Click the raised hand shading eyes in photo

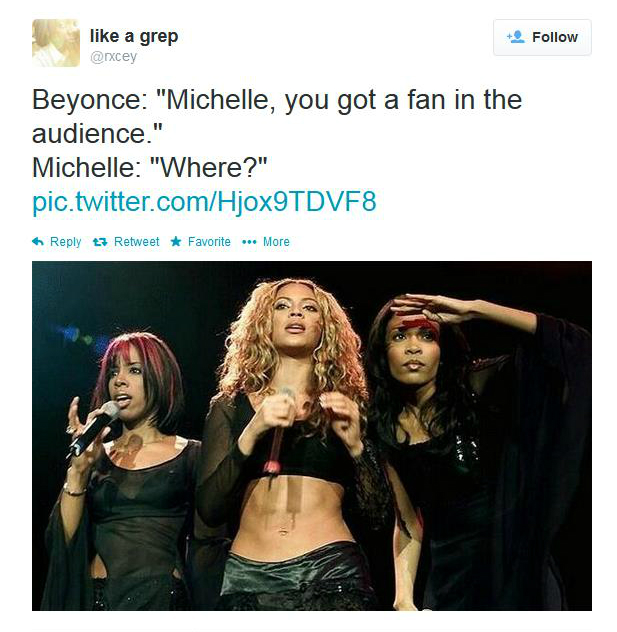[432, 308]
